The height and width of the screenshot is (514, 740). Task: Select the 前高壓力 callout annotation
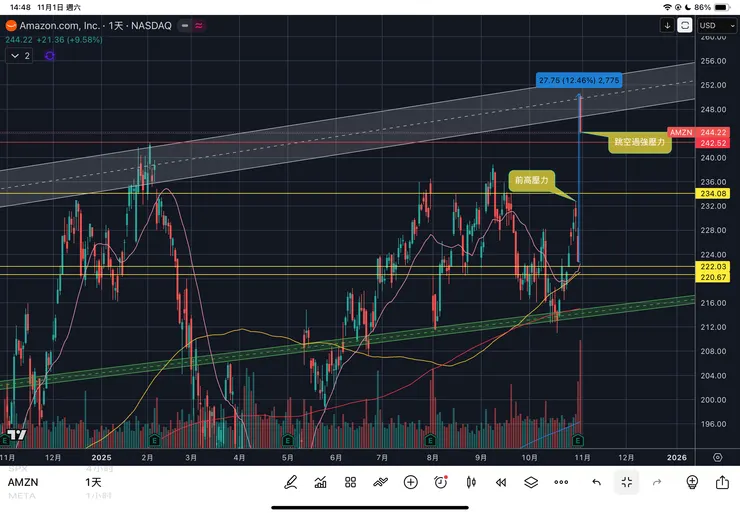pyautogui.click(x=531, y=180)
